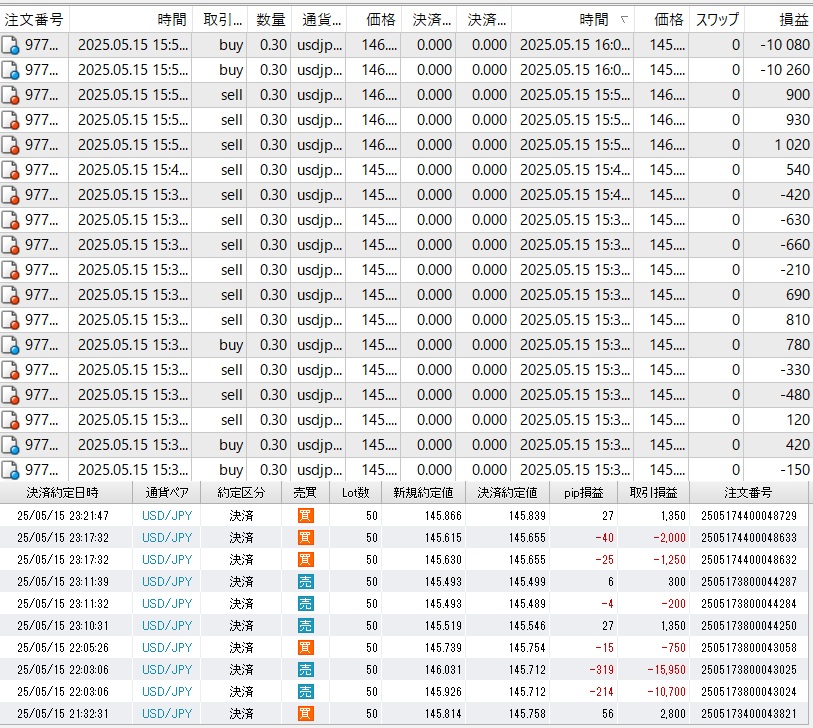The height and width of the screenshot is (728, 813).
Task: Click the buy order icon in the -10 080 row
Action: (x=11, y=45)
